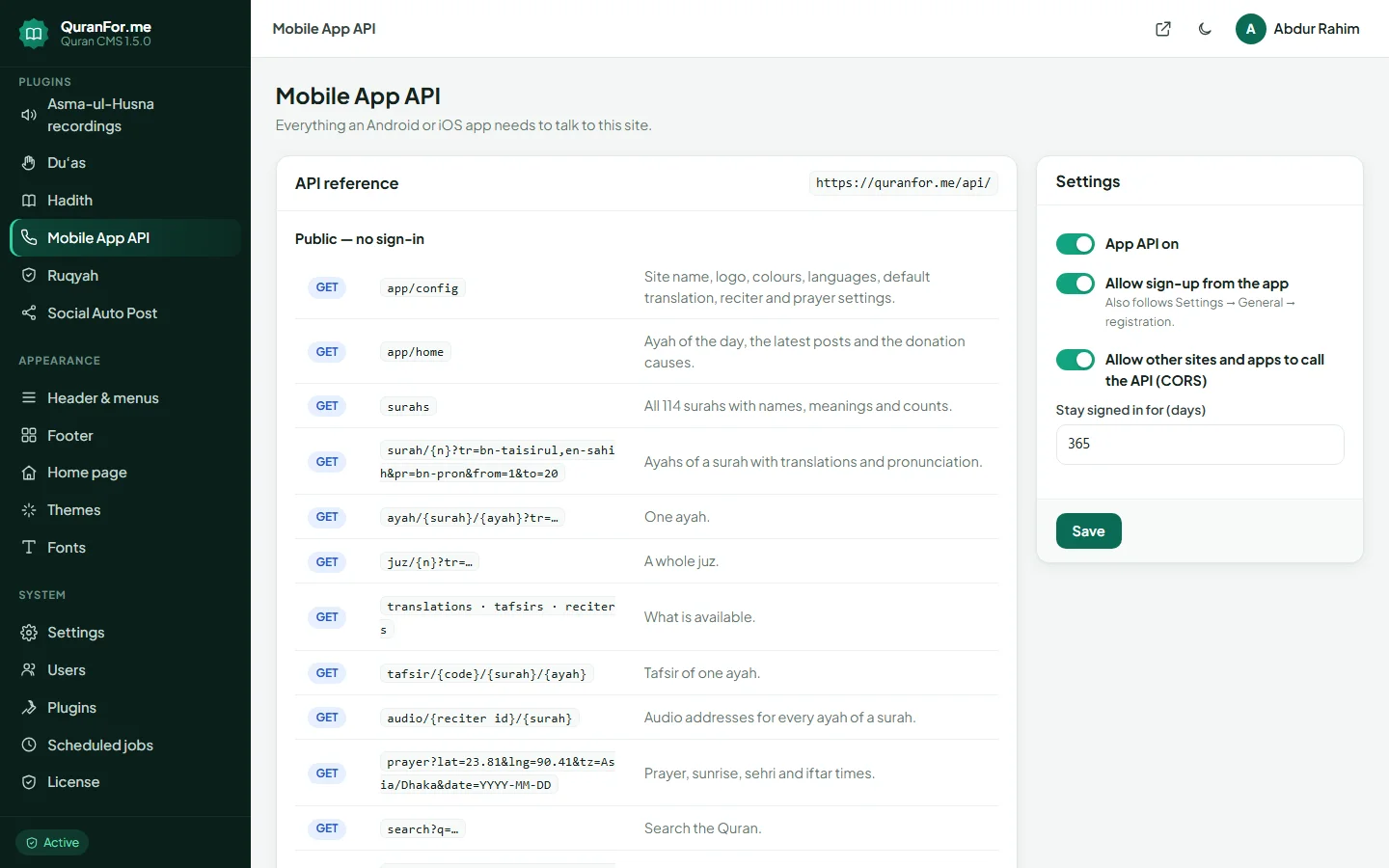Click the plug icon next to Plugins

click(x=29, y=707)
